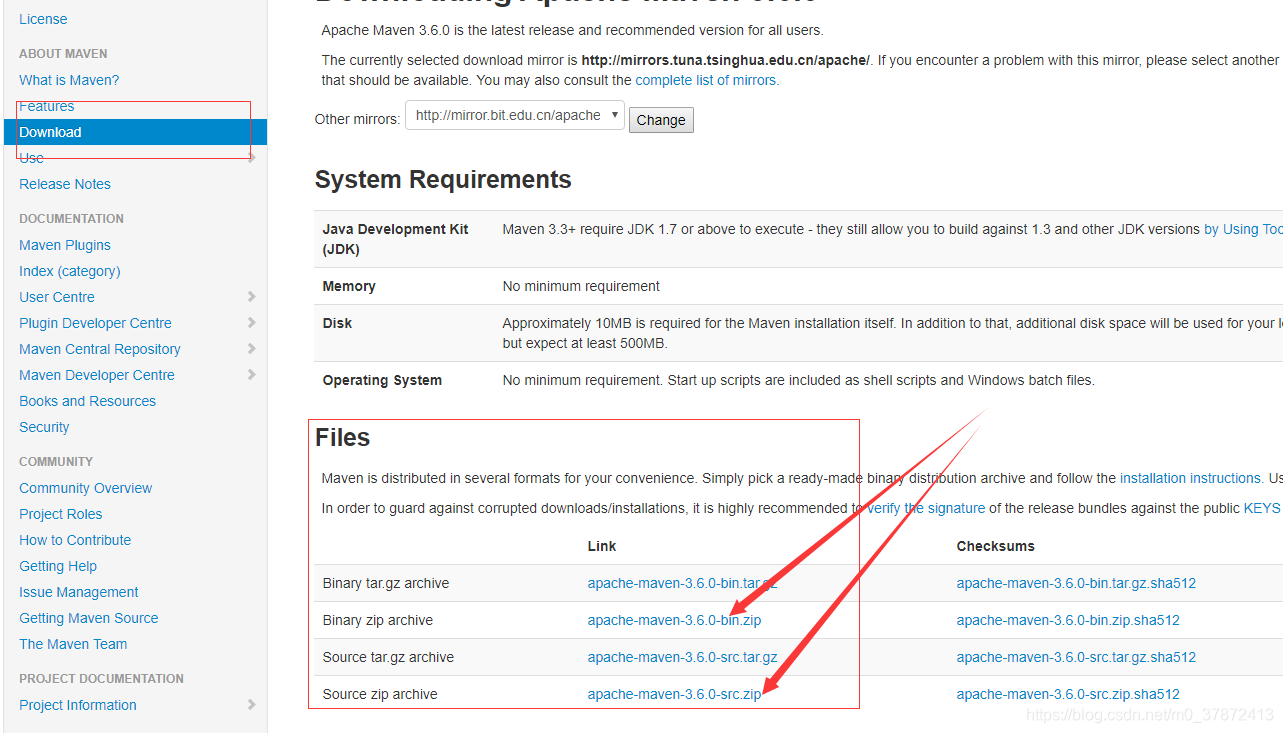Open the by Using Toolchains link in the JDK row
Screen dimensions: 1283x733
point(1243,229)
